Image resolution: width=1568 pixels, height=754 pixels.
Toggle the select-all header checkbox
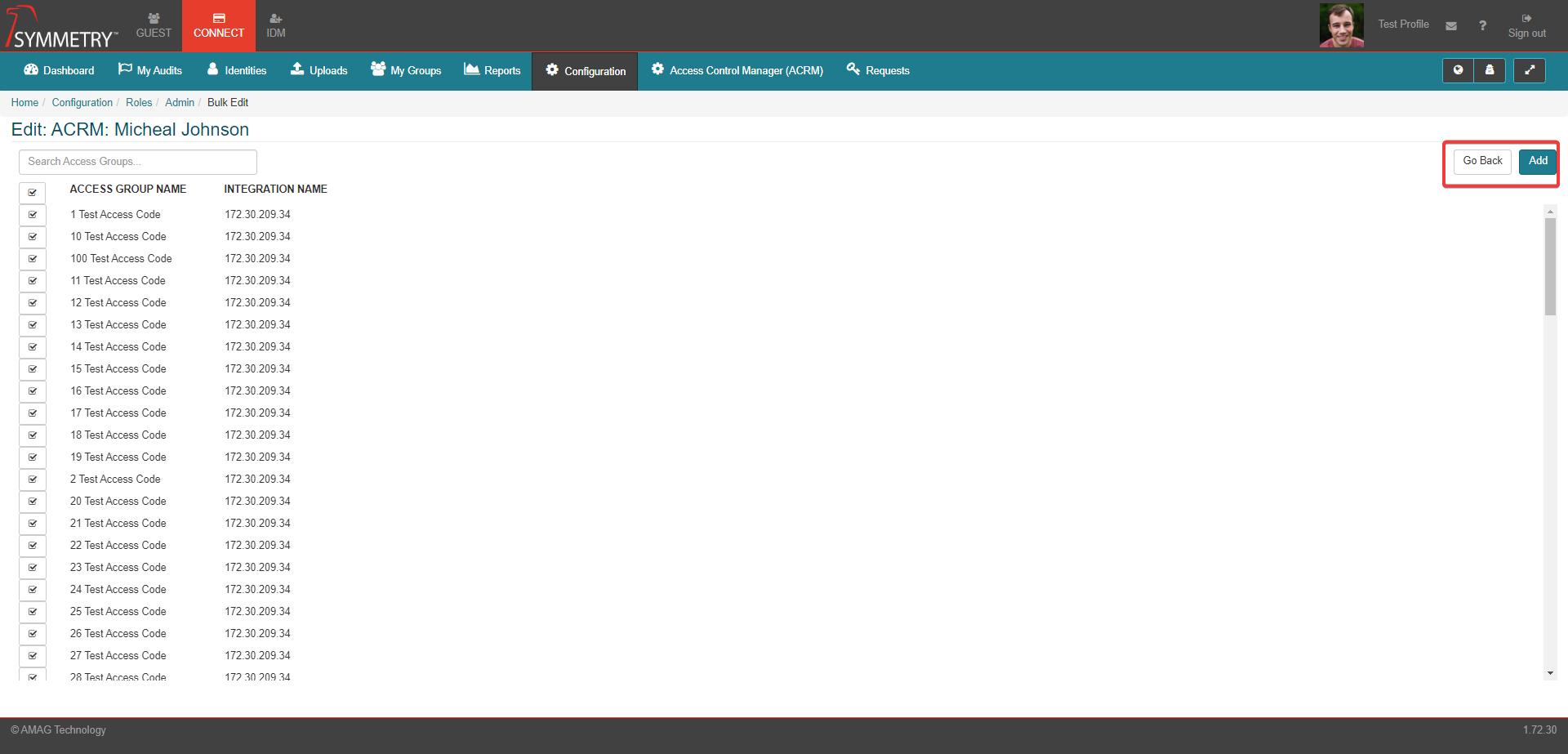(x=33, y=193)
